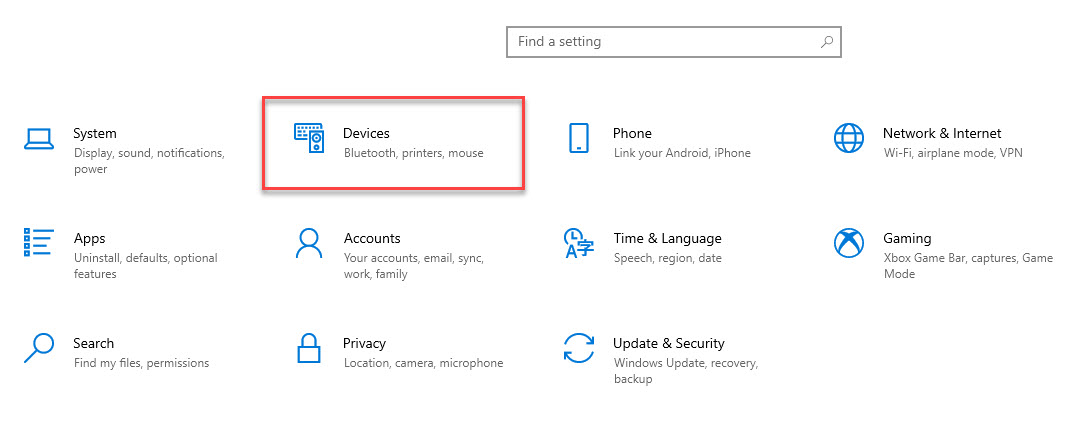
Task: Open Network & Internet settings title
Action: click(942, 133)
